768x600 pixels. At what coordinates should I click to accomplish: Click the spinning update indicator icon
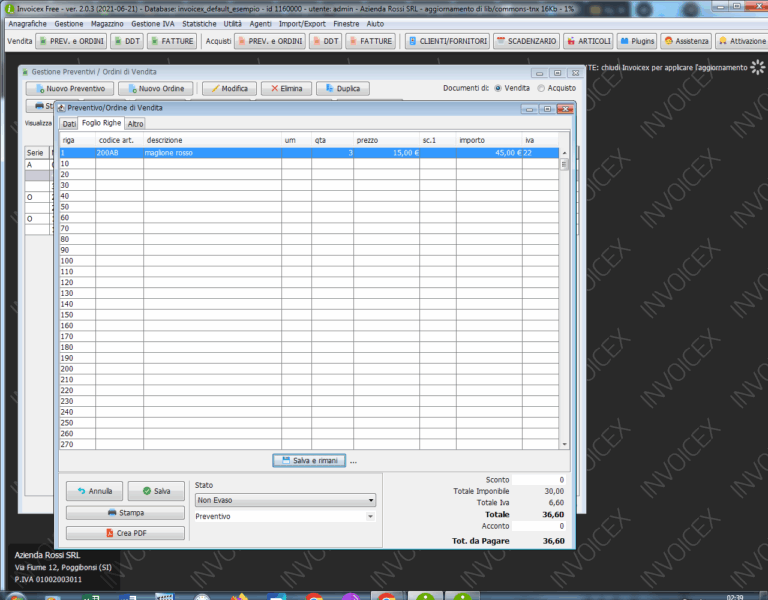pyautogui.click(x=758, y=67)
